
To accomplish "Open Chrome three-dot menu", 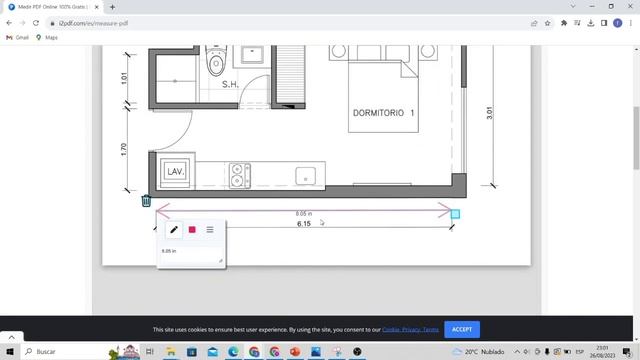I will (x=631, y=23).
